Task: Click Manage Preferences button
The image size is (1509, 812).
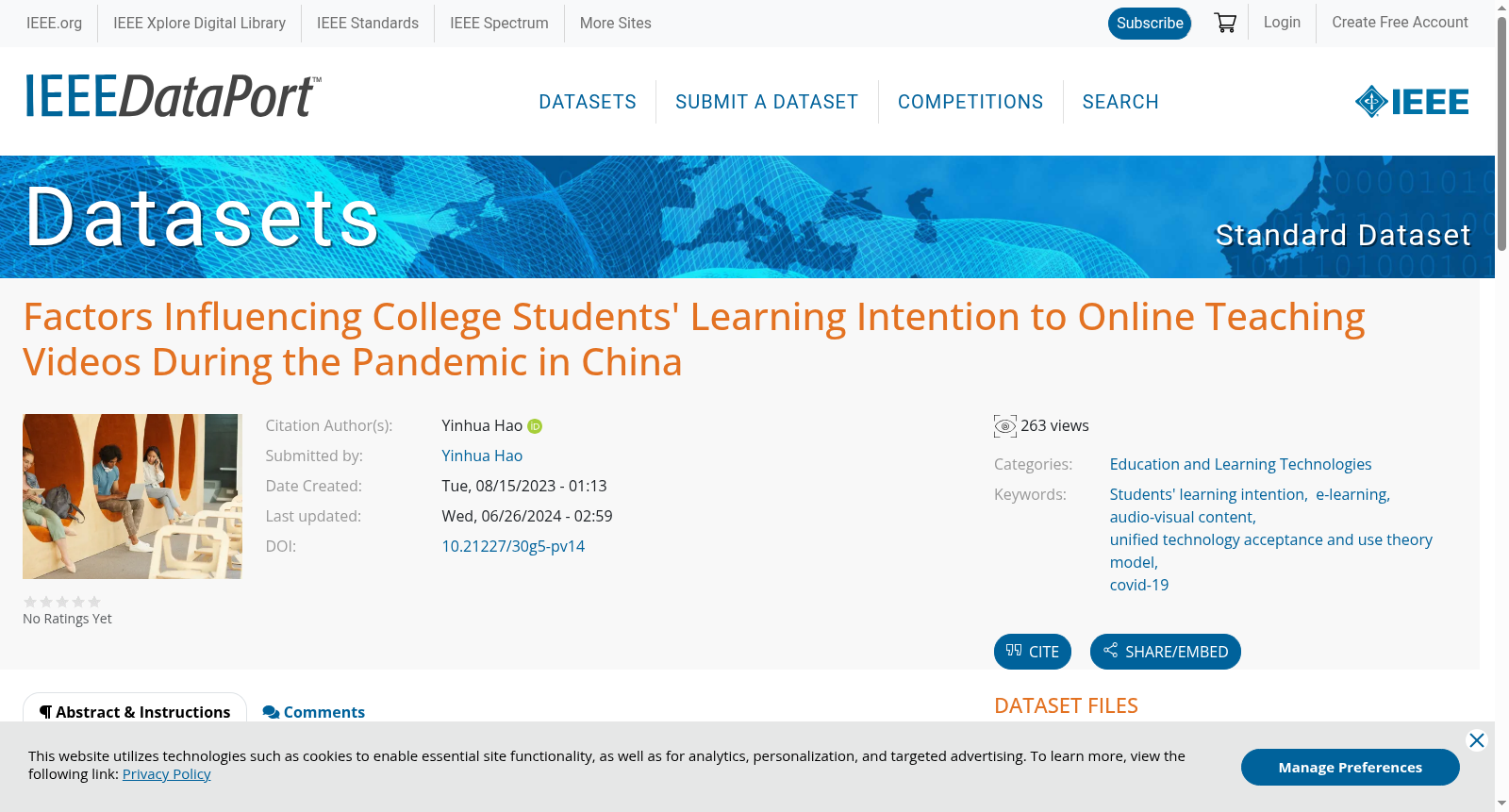Action: (x=1350, y=767)
